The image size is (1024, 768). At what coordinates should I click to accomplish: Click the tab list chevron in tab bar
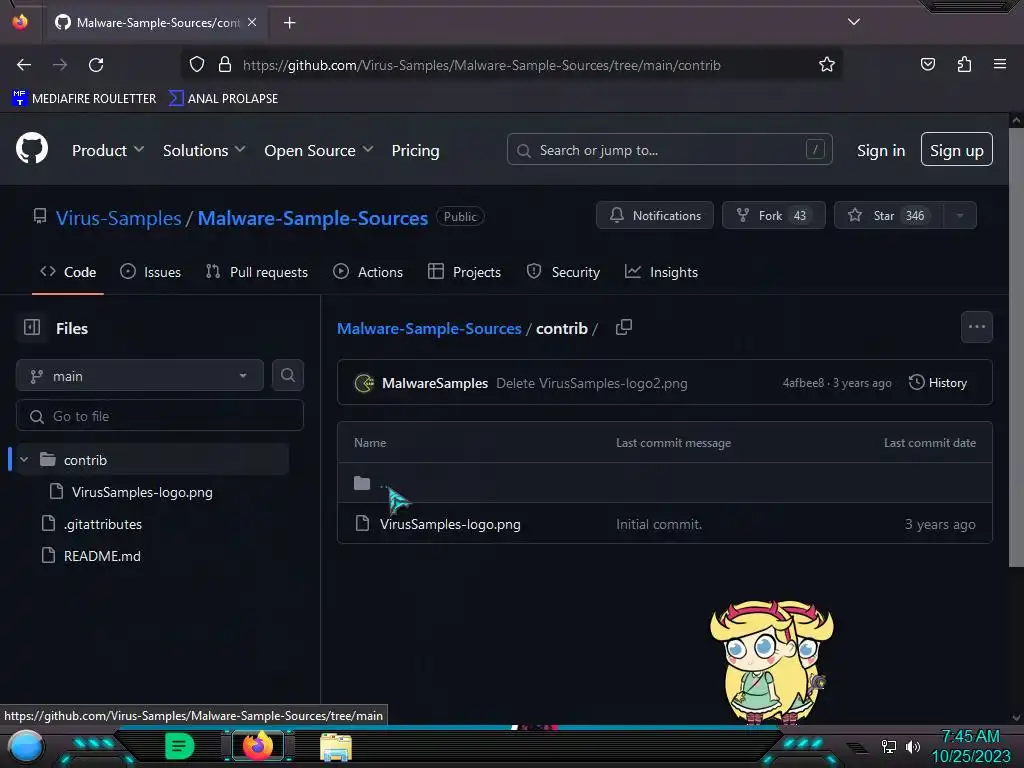pos(854,22)
